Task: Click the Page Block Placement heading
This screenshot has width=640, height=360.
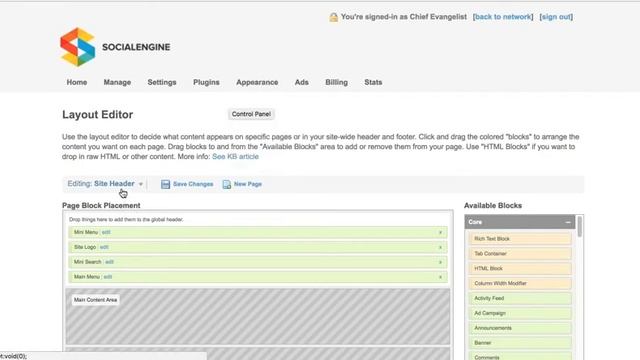Action: point(101,205)
